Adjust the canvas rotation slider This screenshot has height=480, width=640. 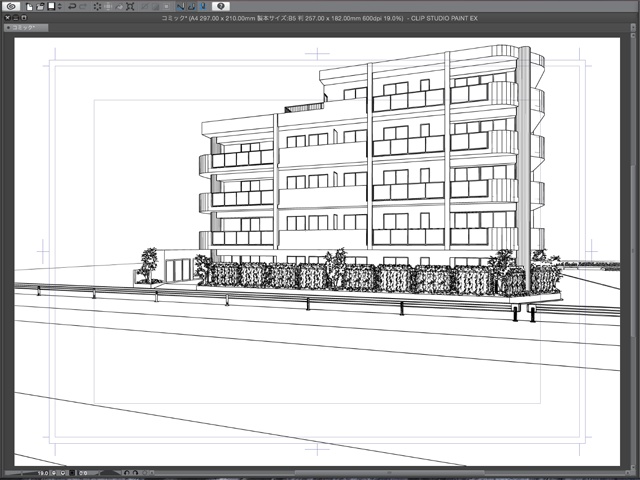click(109, 473)
